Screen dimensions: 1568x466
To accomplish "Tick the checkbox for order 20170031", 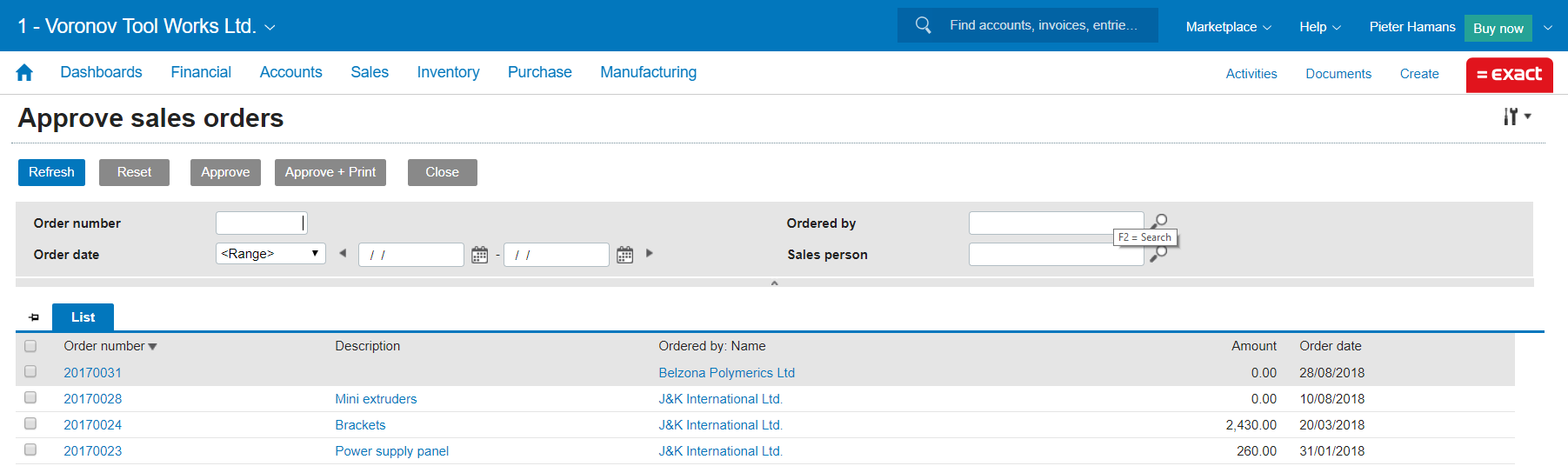I will click(30, 372).
